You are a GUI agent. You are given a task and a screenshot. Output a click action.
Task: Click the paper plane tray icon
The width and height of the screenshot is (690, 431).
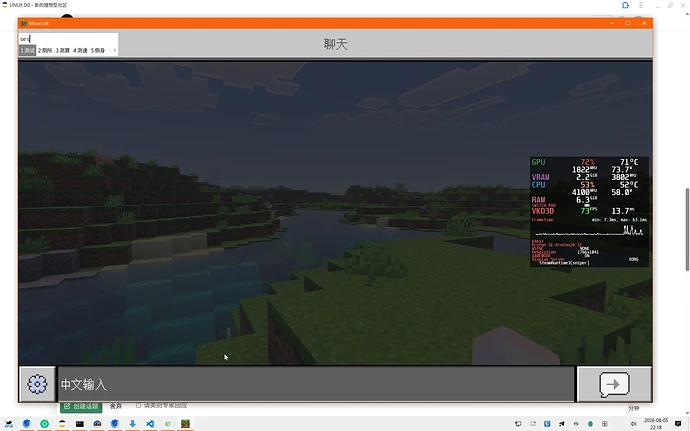pyautogui.click(x=562, y=424)
